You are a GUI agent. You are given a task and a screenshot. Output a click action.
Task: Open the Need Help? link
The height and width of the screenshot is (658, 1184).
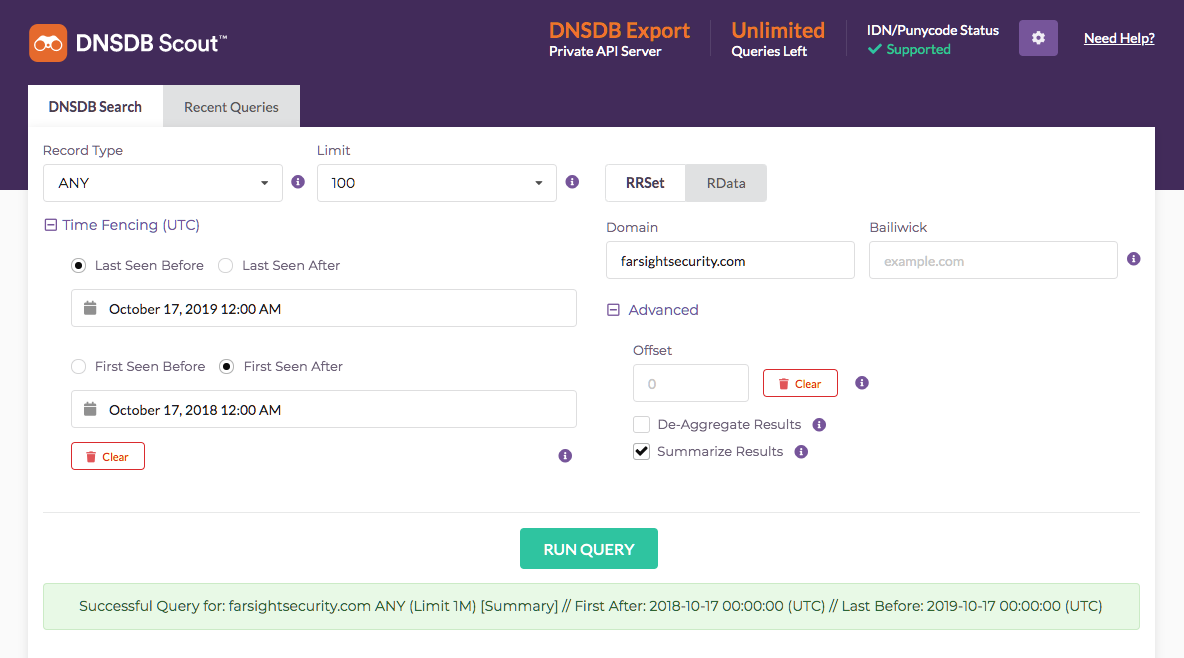coord(1119,38)
